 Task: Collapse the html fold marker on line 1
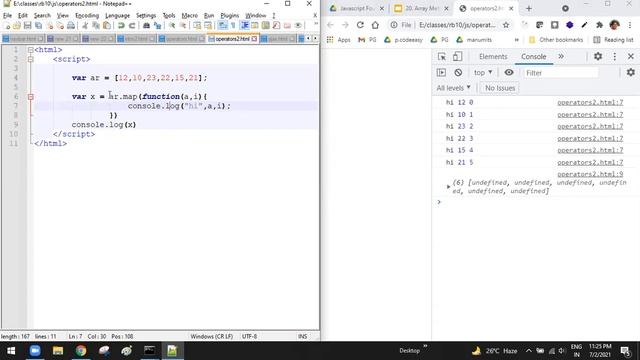[31, 50]
